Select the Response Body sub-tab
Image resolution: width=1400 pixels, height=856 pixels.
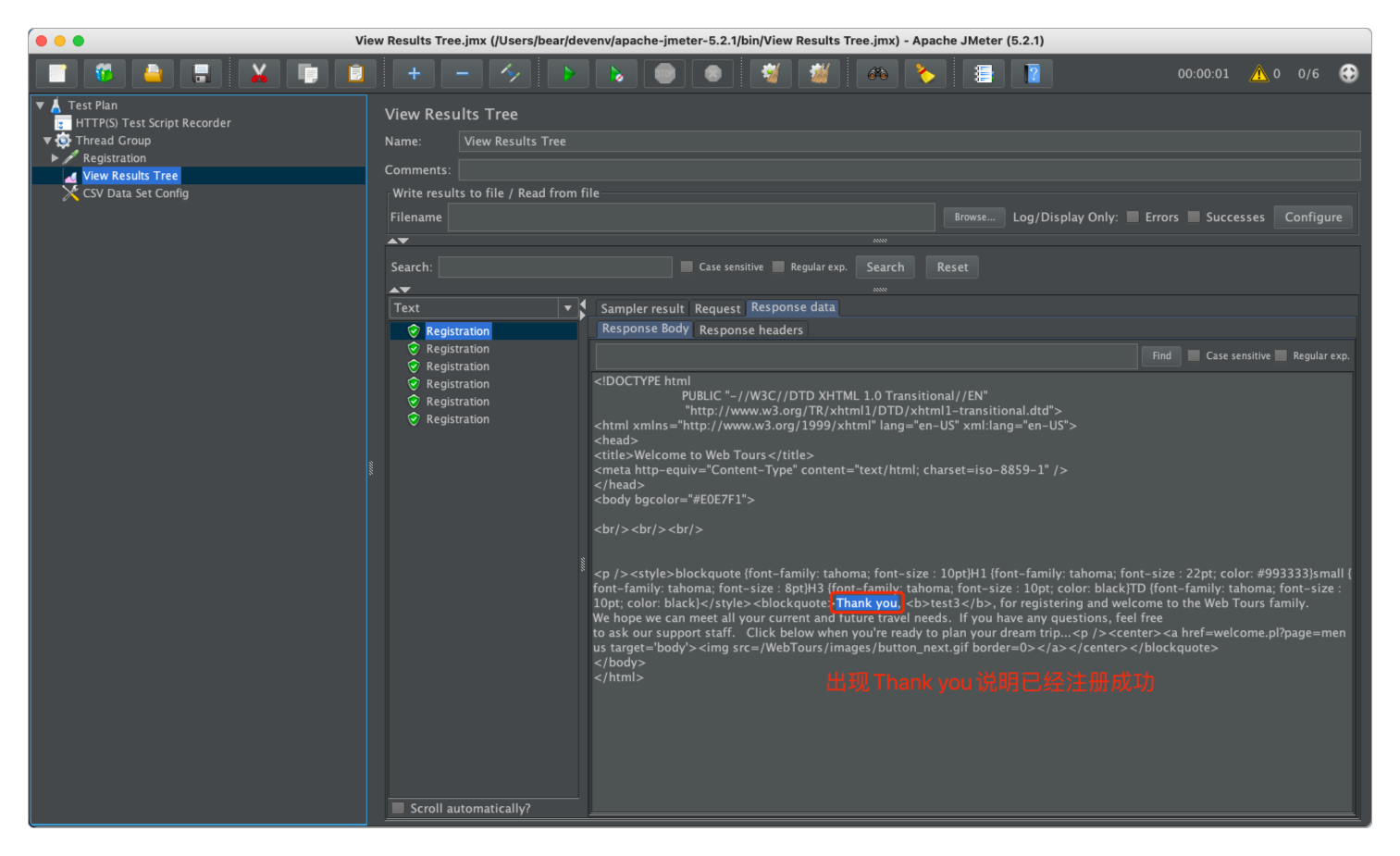pos(645,329)
